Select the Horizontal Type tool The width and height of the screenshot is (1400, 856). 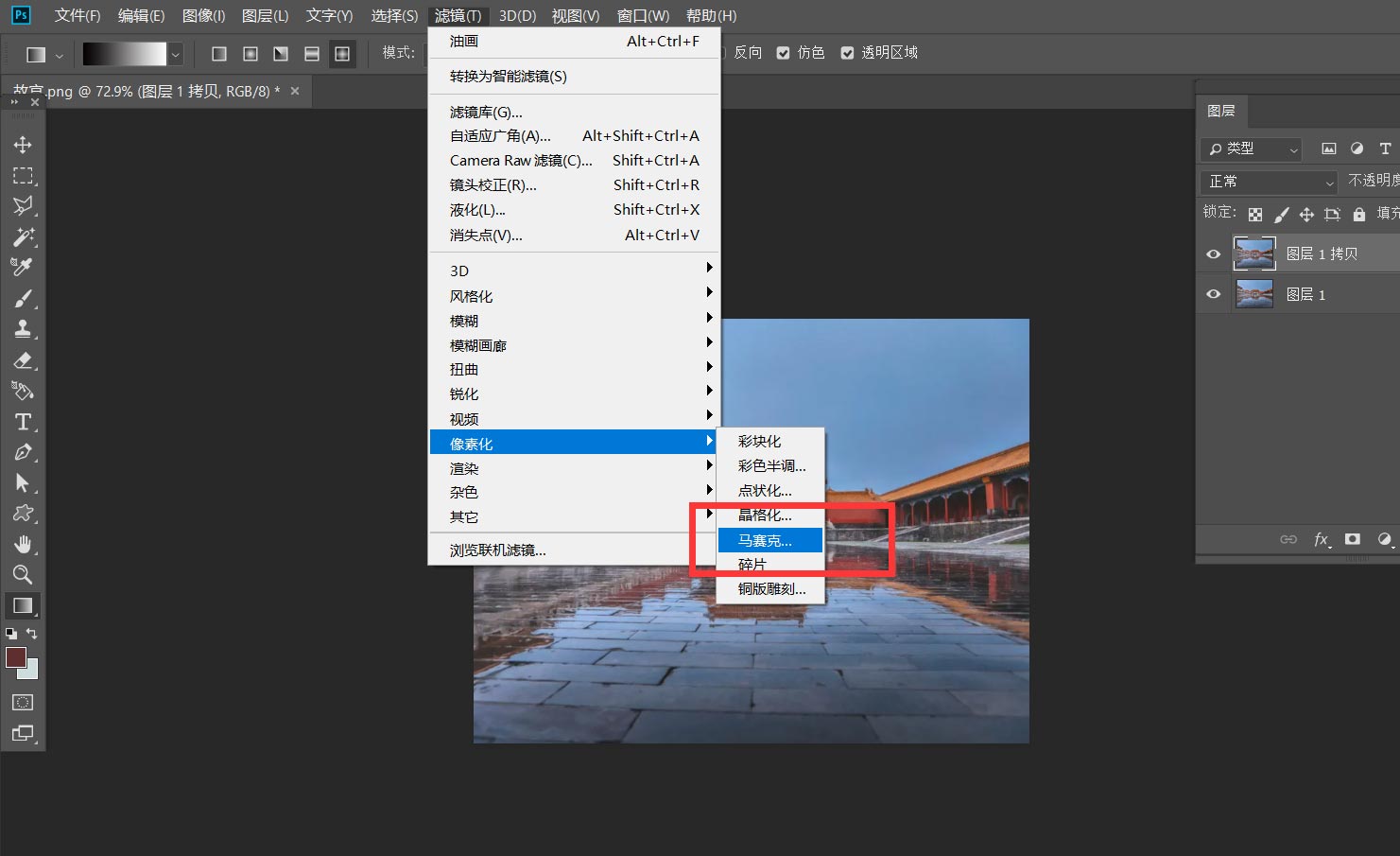pyautogui.click(x=23, y=422)
